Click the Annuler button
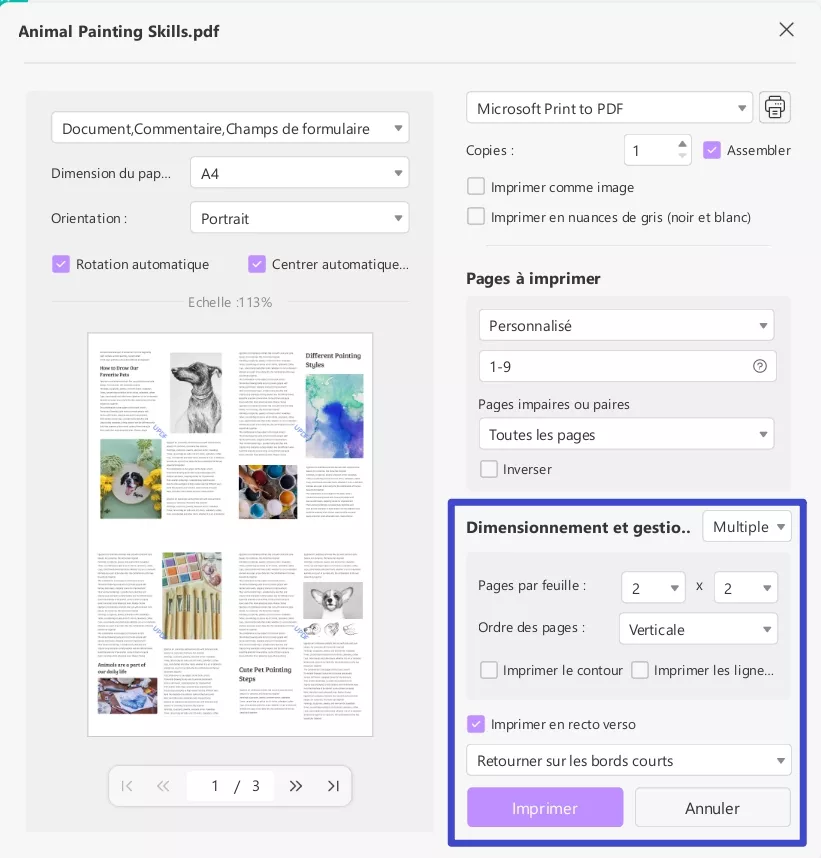This screenshot has height=858, width=821. [x=712, y=807]
